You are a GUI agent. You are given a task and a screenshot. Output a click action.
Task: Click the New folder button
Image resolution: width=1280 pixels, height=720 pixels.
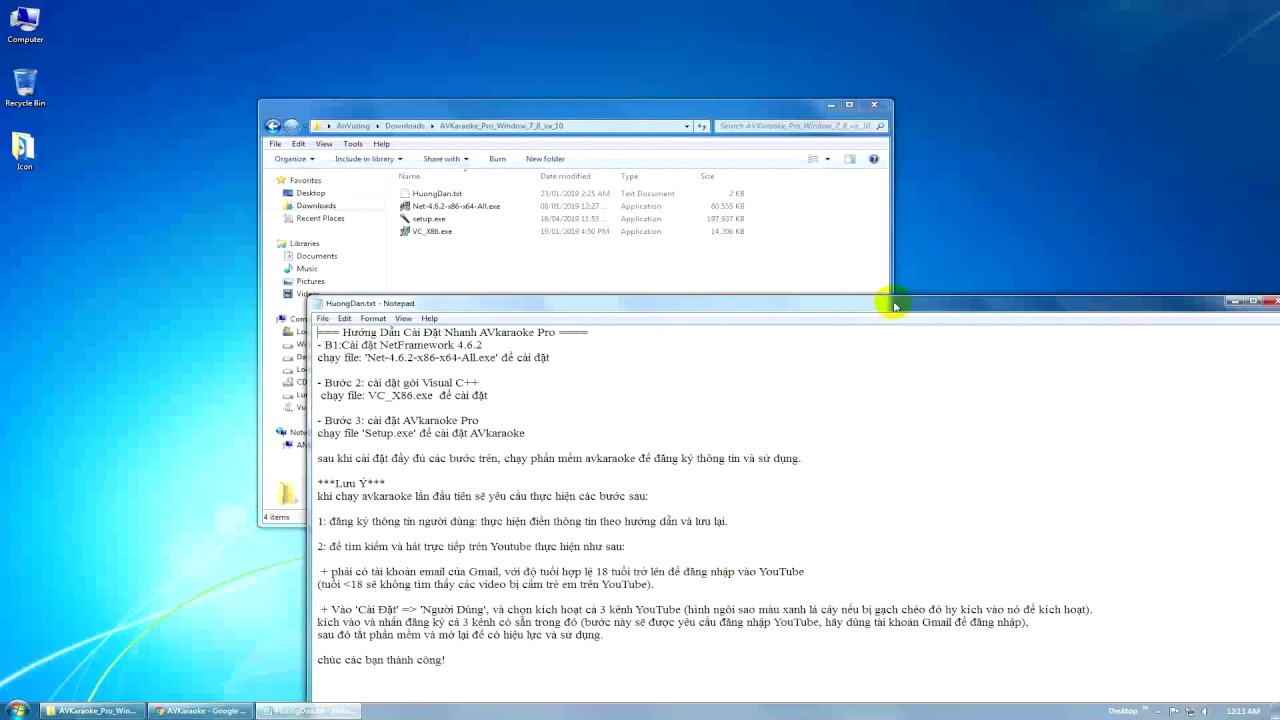[x=545, y=159]
